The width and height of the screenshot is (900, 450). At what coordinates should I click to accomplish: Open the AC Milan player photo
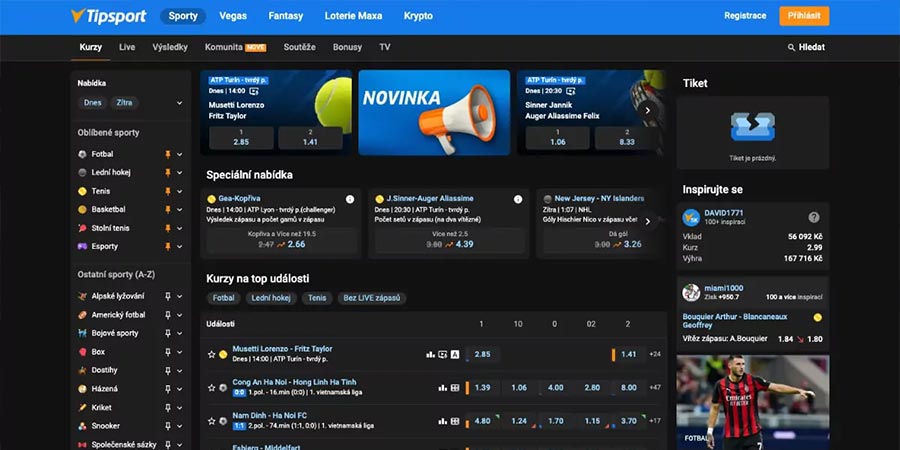click(752, 402)
